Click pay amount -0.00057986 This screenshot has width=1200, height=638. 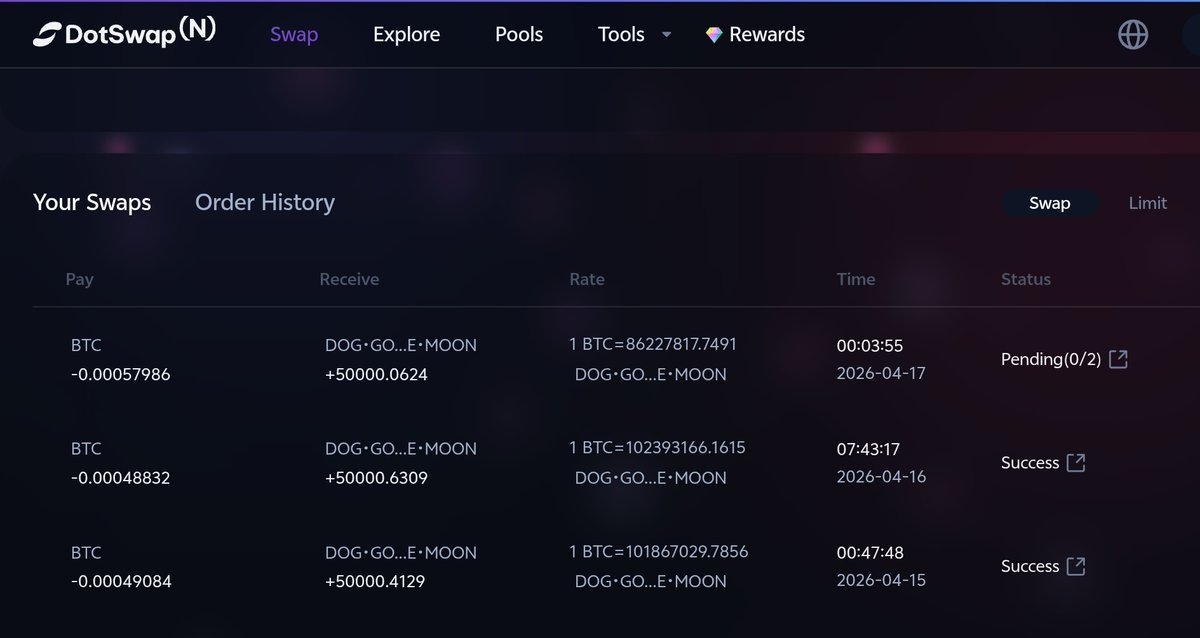[x=120, y=375]
